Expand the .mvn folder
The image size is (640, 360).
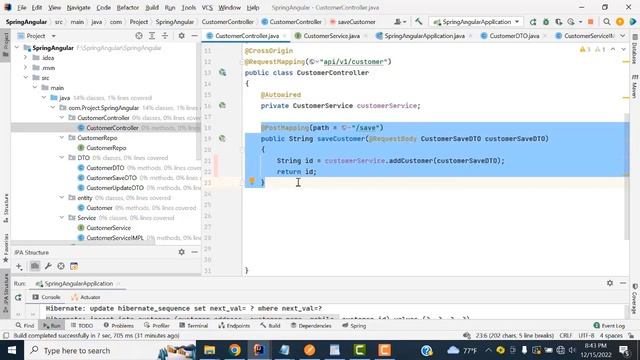pyautogui.click(x=25, y=68)
